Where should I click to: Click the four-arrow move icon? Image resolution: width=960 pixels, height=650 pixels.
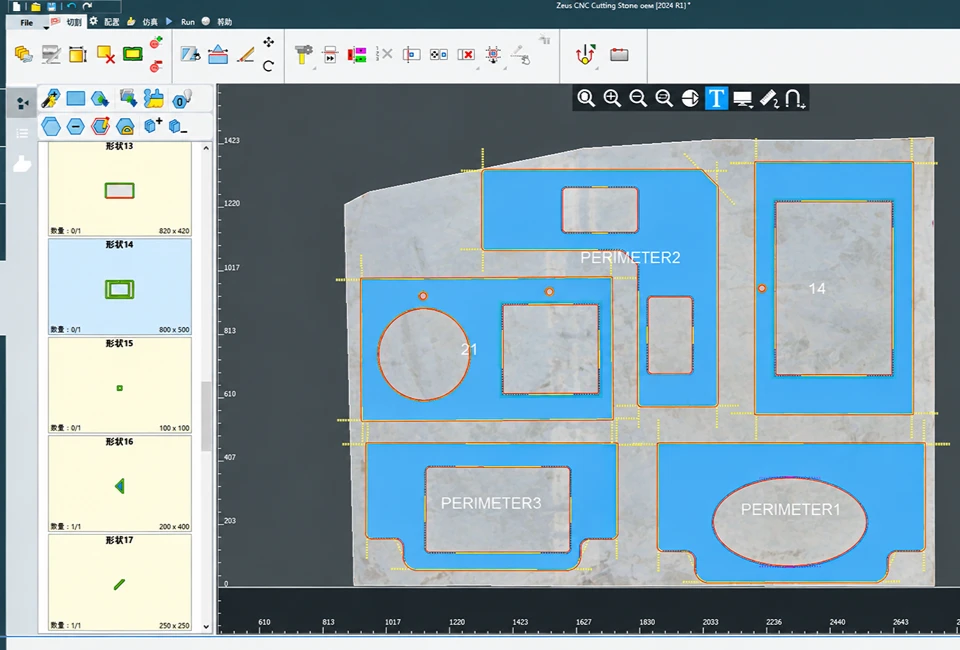pyautogui.click(x=268, y=42)
